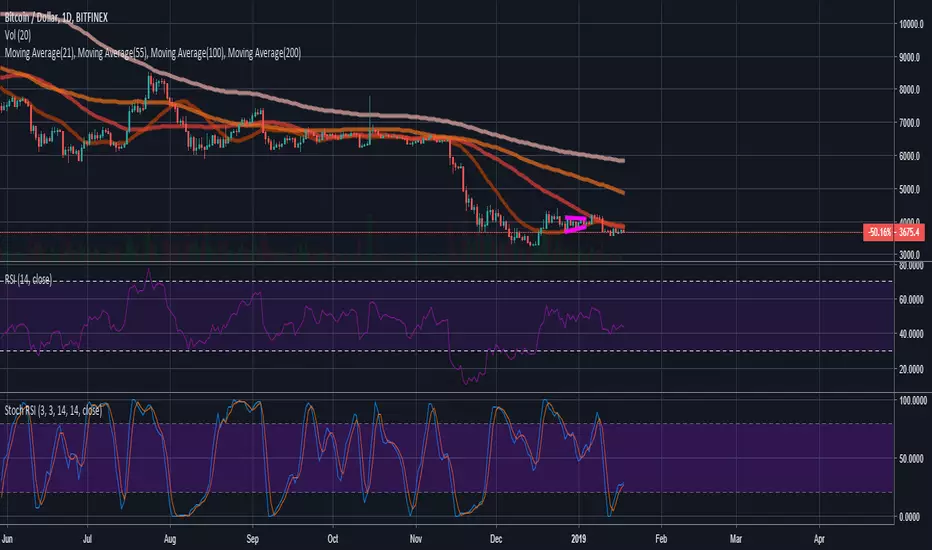The height and width of the screenshot is (550, 932).
Task: Click the "Feb" time axis label
Action: coord(661,539)
